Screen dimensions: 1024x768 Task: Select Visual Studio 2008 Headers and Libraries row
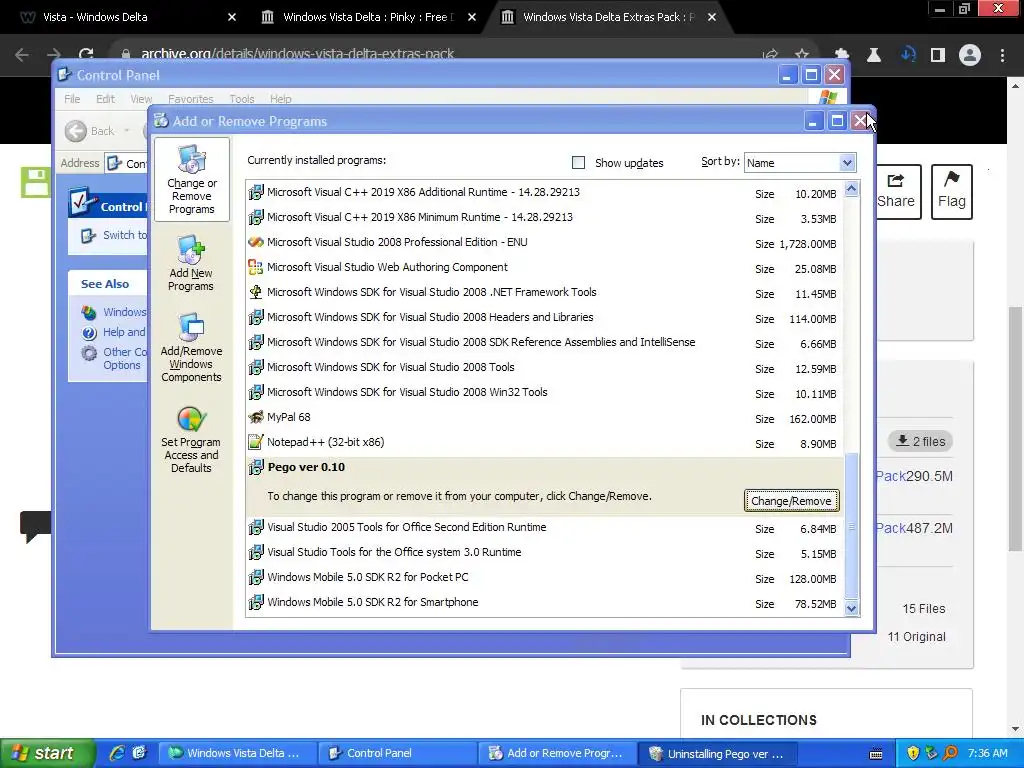(545, 317)
